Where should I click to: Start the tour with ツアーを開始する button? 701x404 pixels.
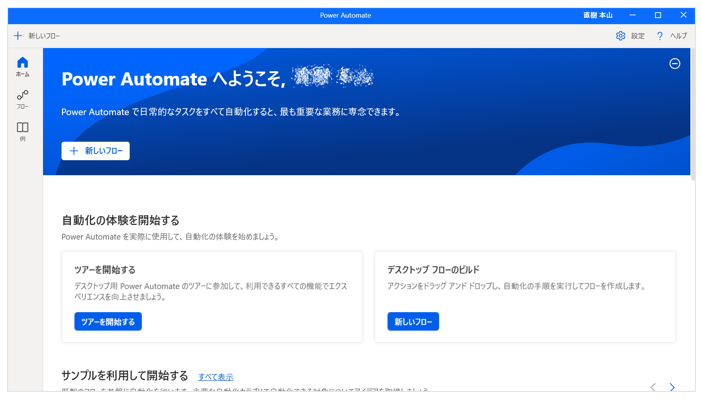click(108, 321)
